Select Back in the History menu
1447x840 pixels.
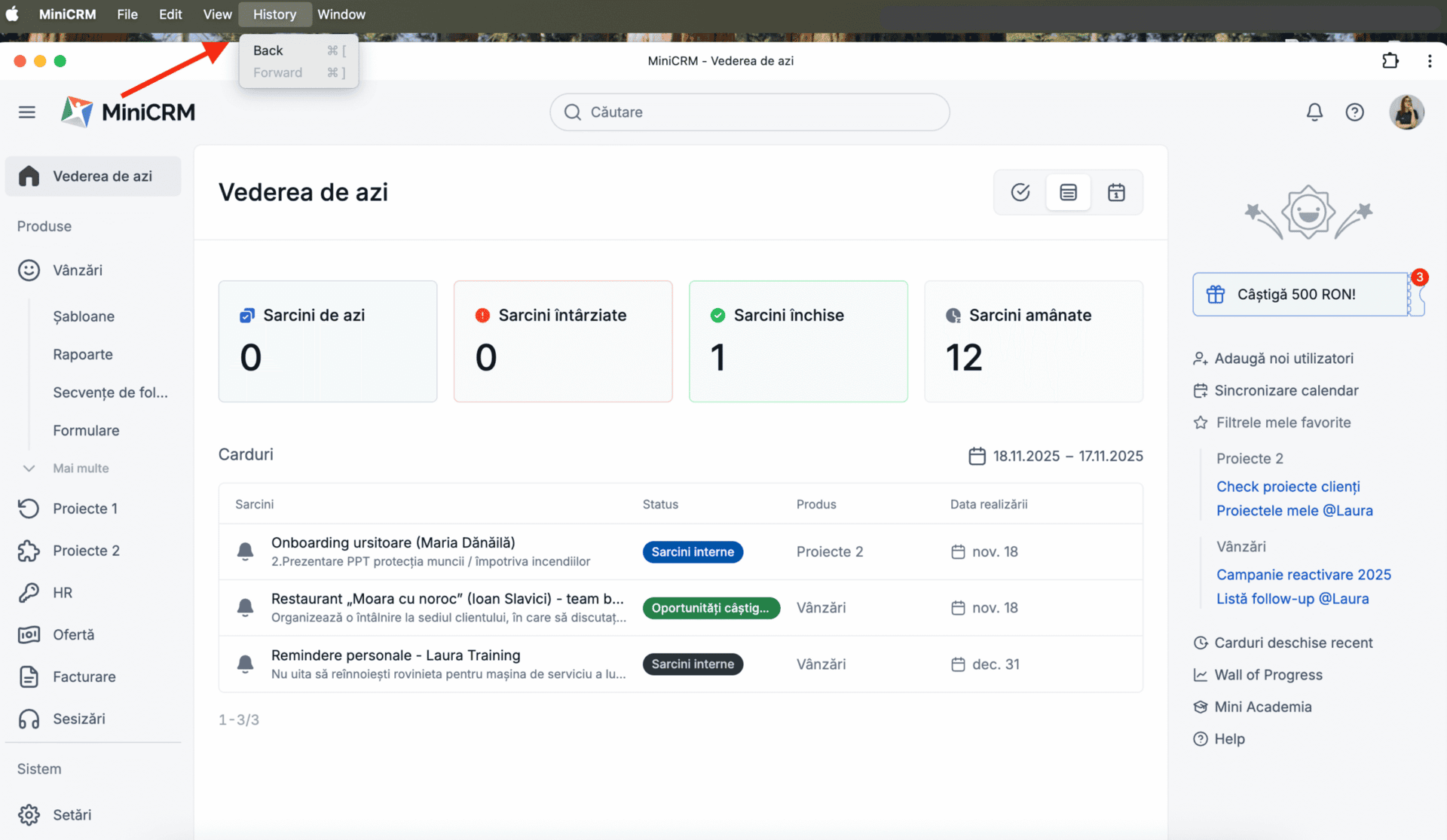pyautogui.click(x=268, y=50)
